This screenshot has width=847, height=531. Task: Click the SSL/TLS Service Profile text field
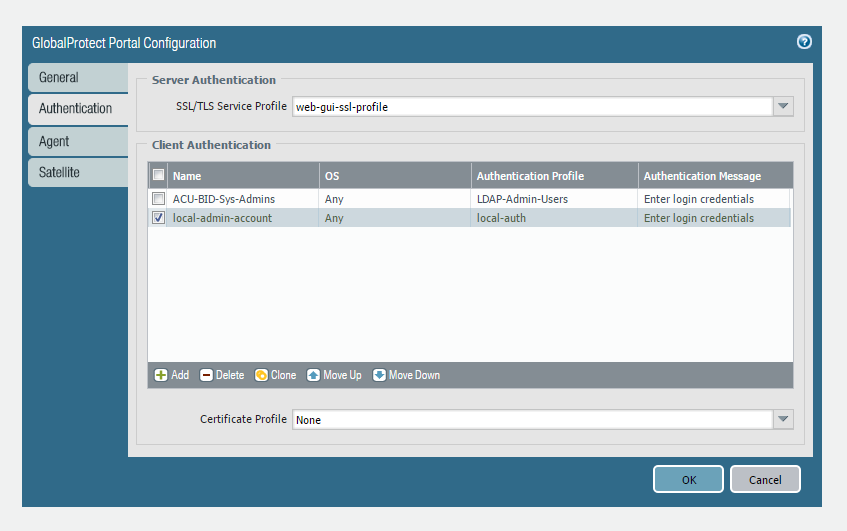(x=531, y=107)
